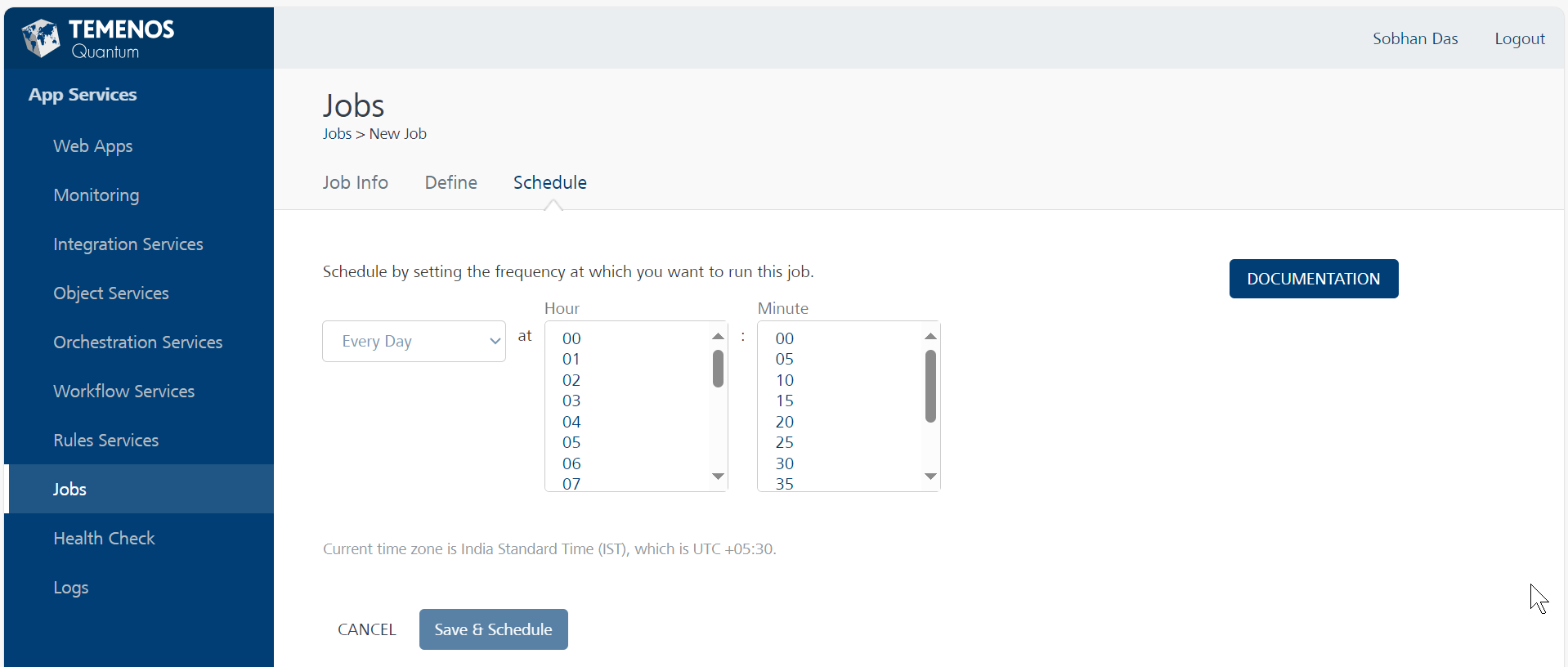Click the Hour list scrollbar thumb
The height and width of the screenshot is (667, 1568).
tap(718, 369)
